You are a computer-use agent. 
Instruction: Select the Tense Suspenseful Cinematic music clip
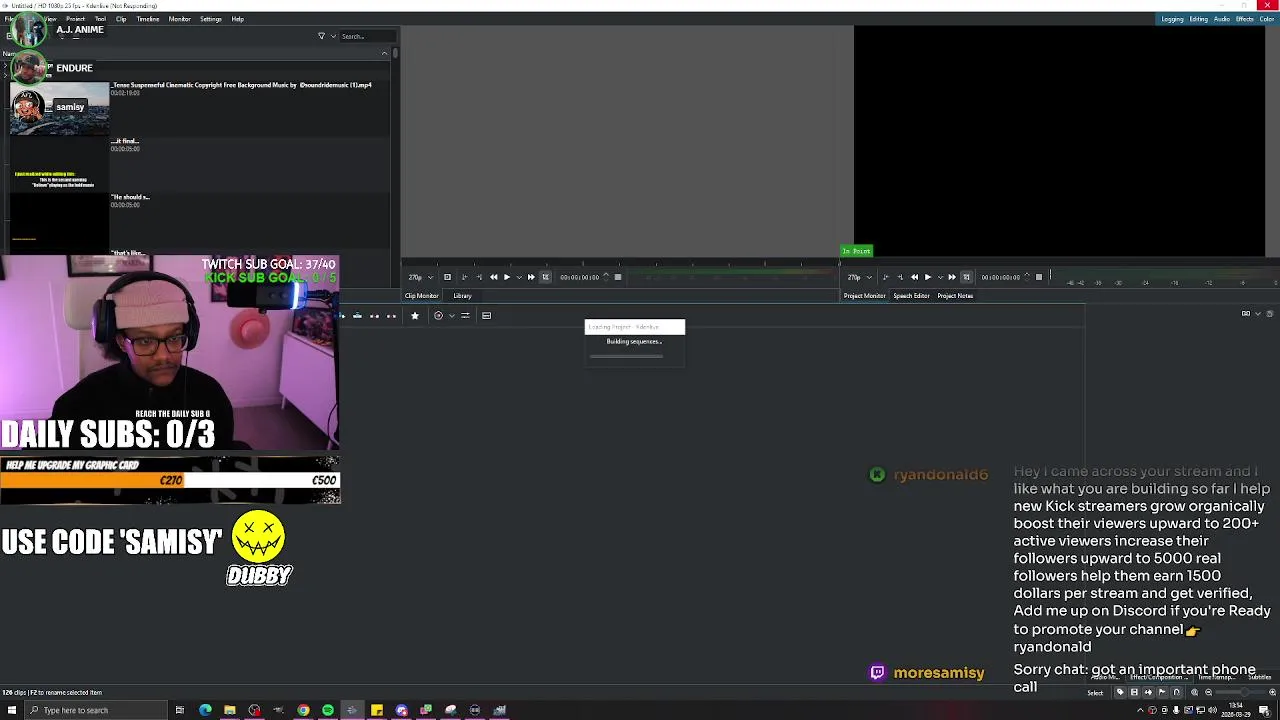241,85
